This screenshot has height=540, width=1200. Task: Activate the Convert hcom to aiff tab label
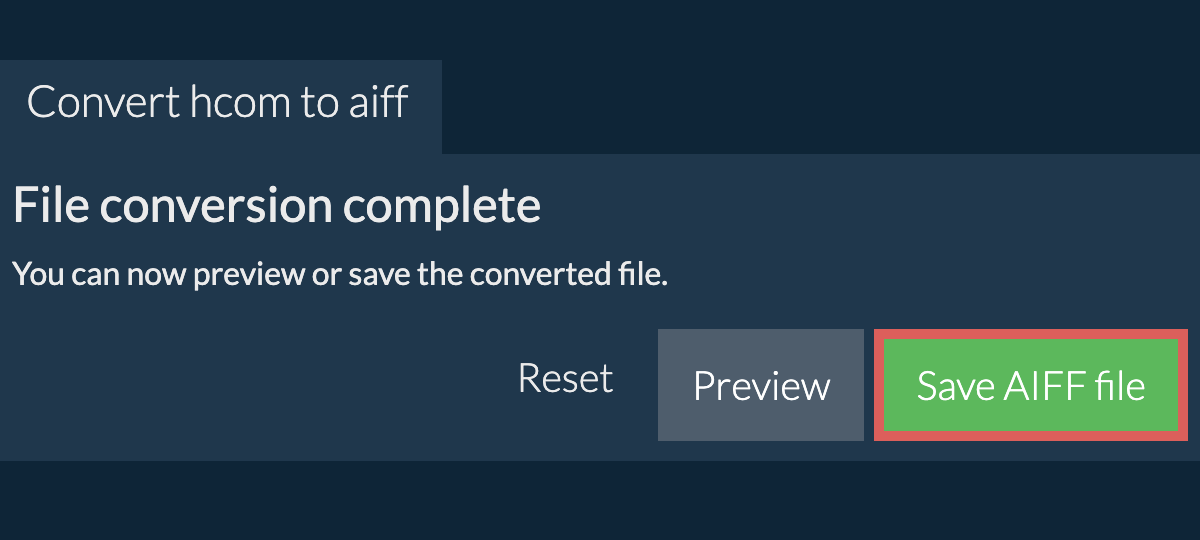pyautogui.click(x=218, y=103)
